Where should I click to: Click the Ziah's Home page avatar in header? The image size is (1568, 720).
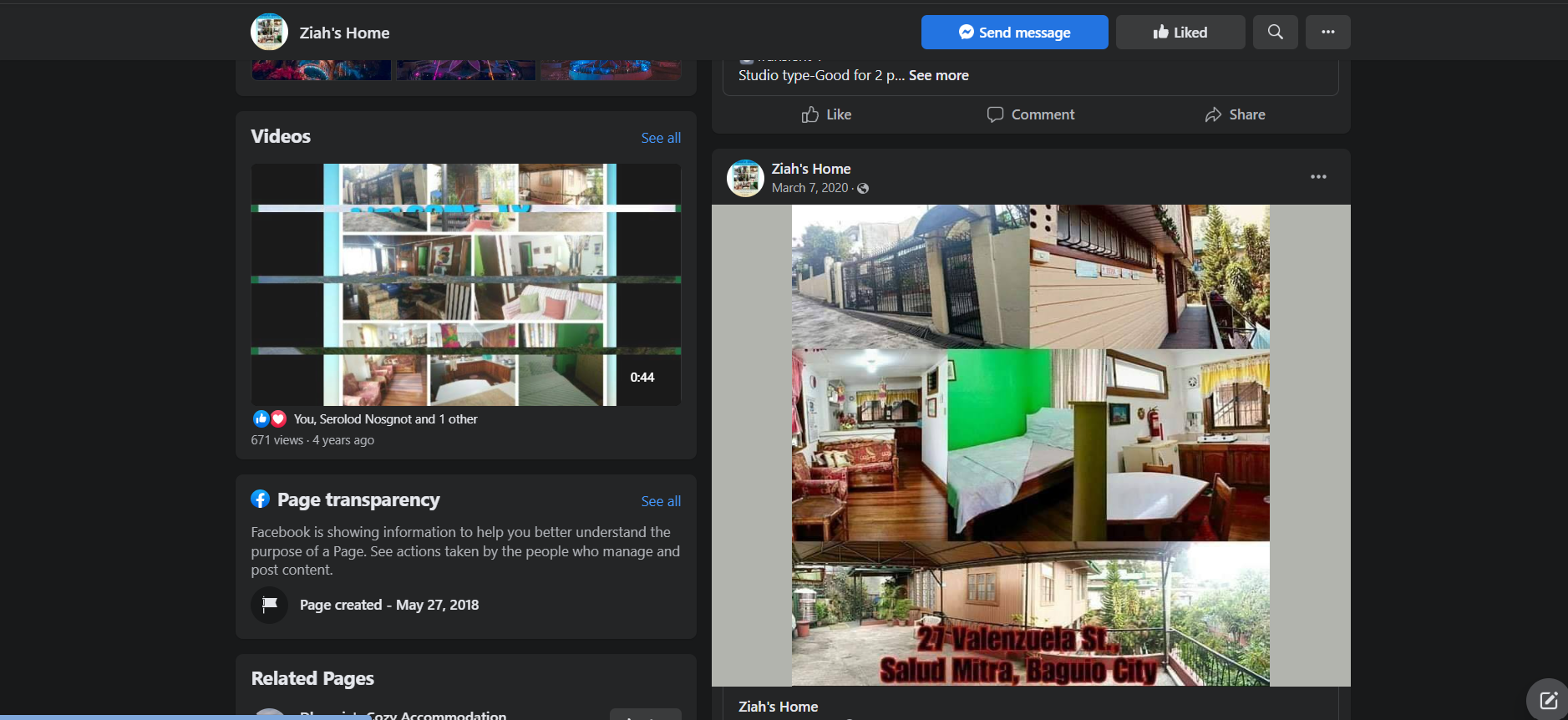click(x=269, y=32)
